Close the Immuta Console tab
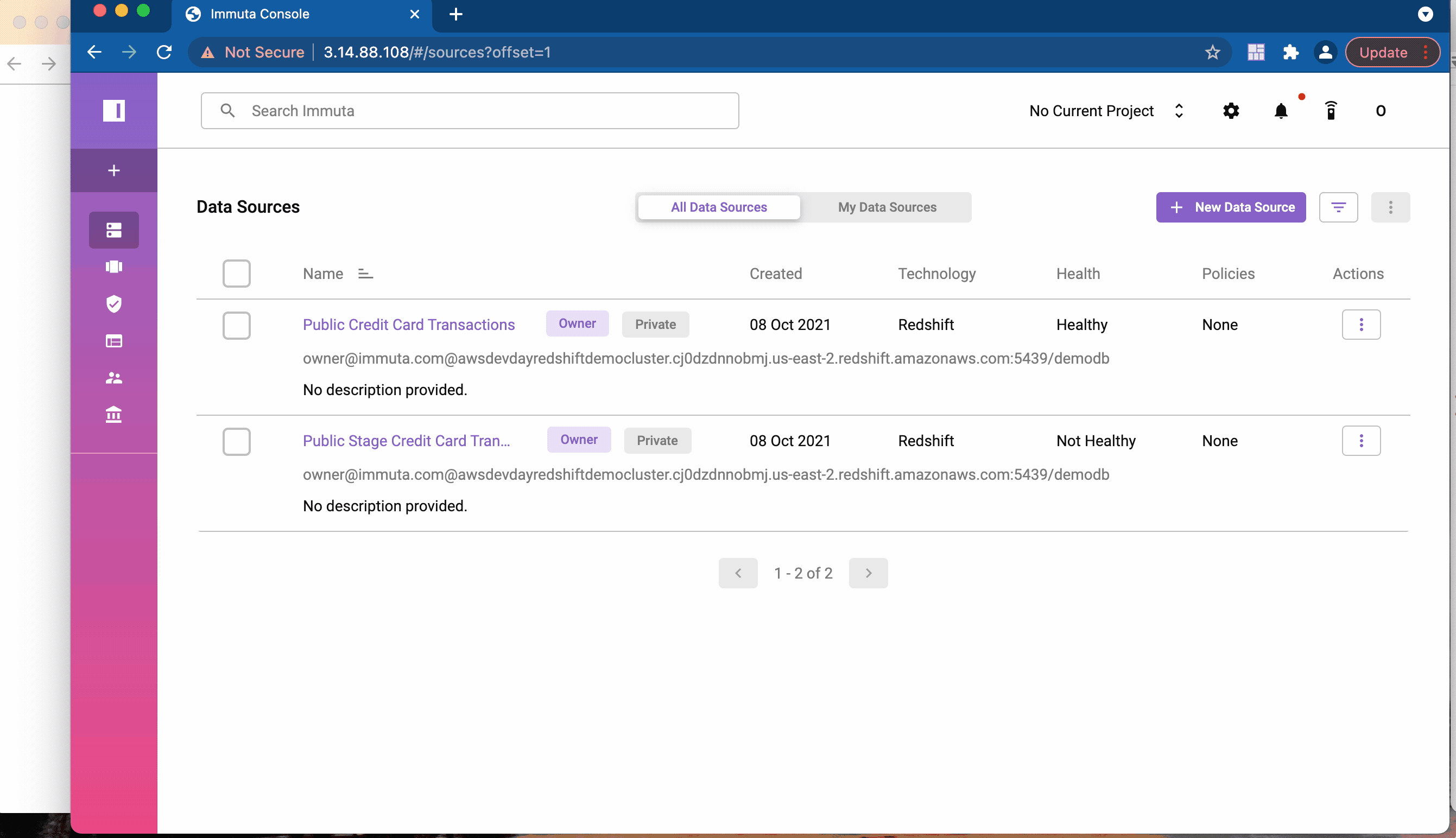This screenshot has width=1456, height=838. pyautogui.click(x=414, y=15)
